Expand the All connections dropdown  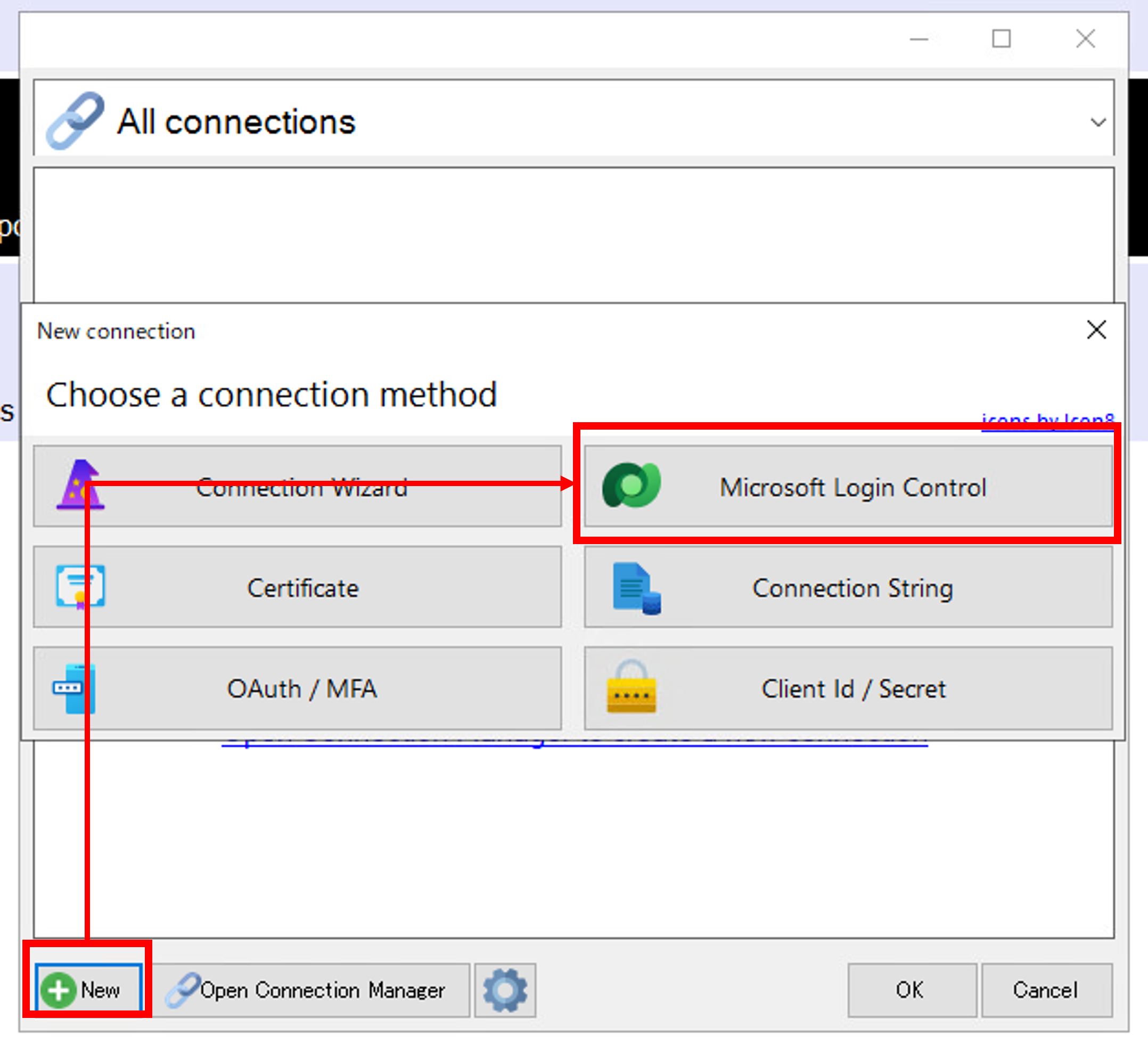[1098, 122]
